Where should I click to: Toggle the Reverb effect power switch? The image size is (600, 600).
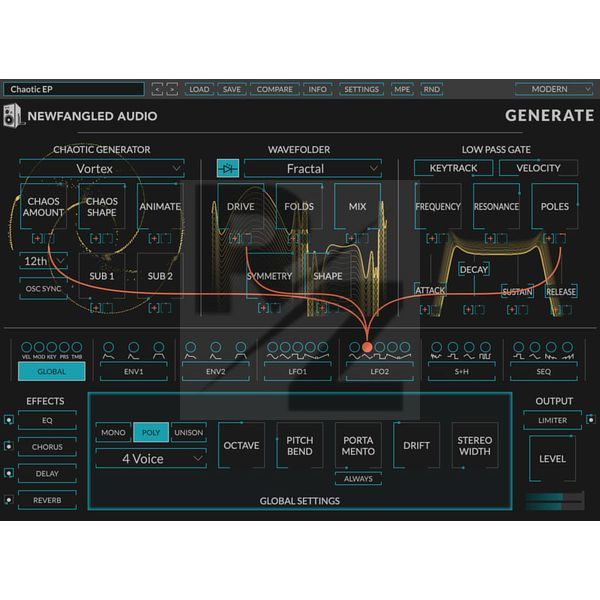pyautogui.click(x=8, y=500)
